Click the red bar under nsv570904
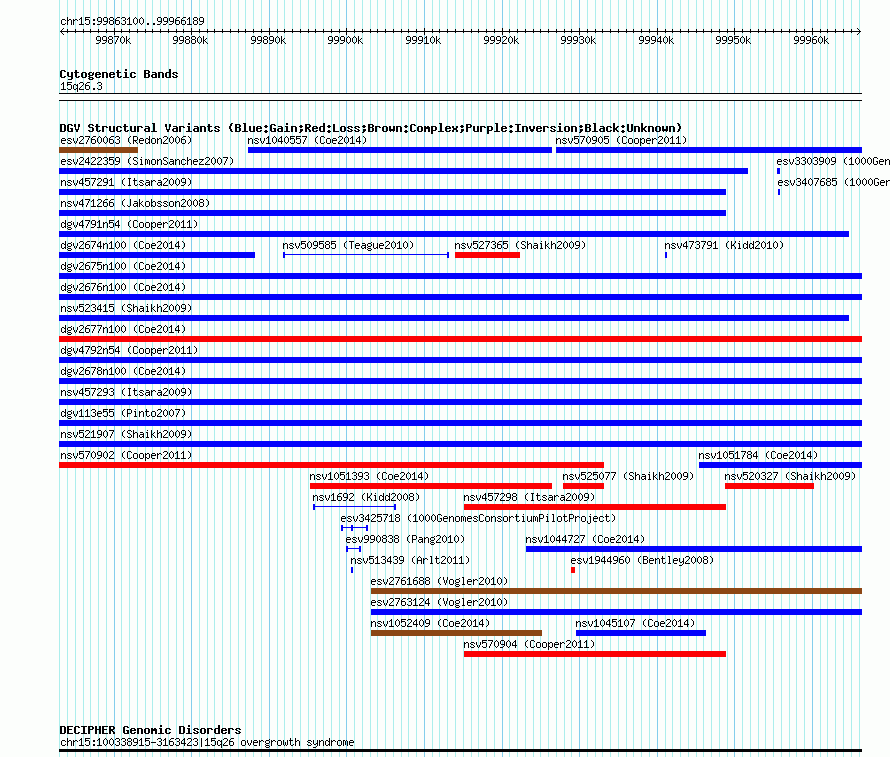 595,654
